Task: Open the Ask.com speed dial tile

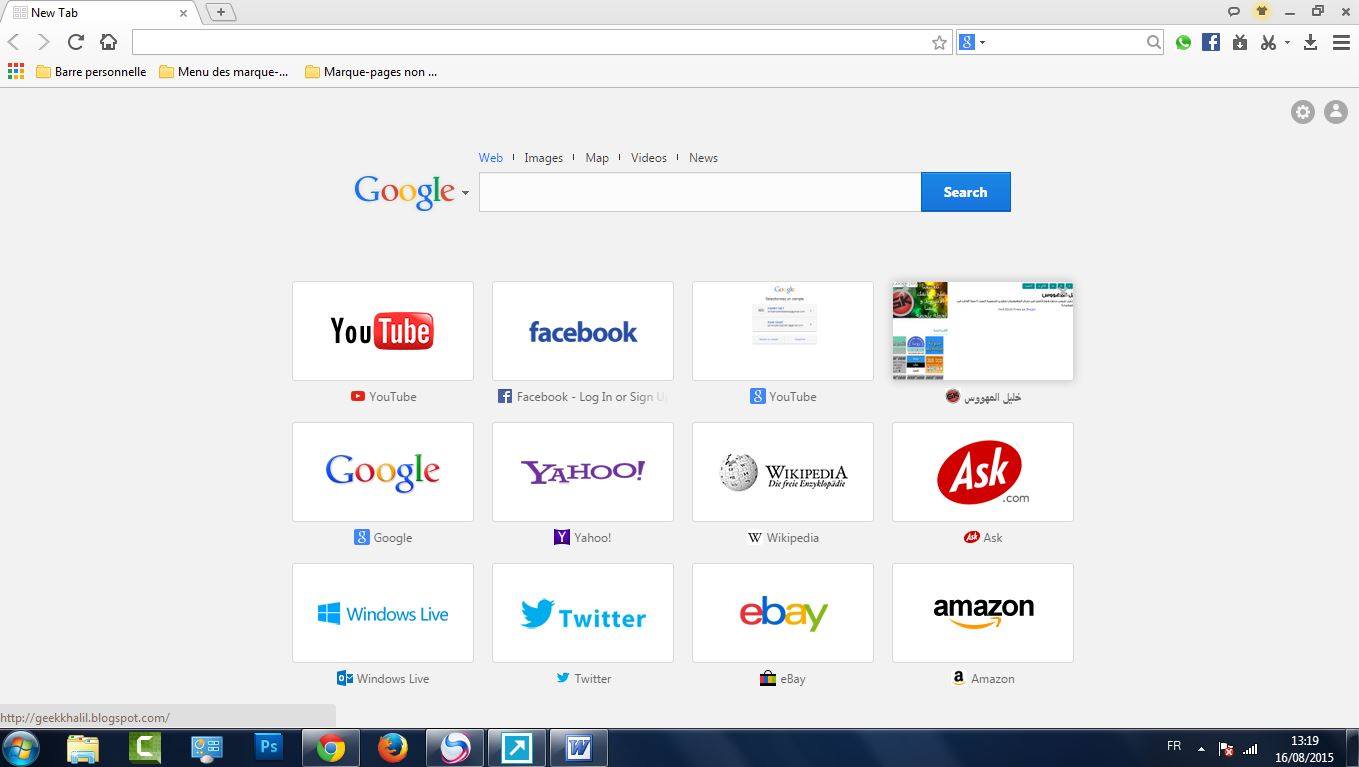Action: [983, 471]
